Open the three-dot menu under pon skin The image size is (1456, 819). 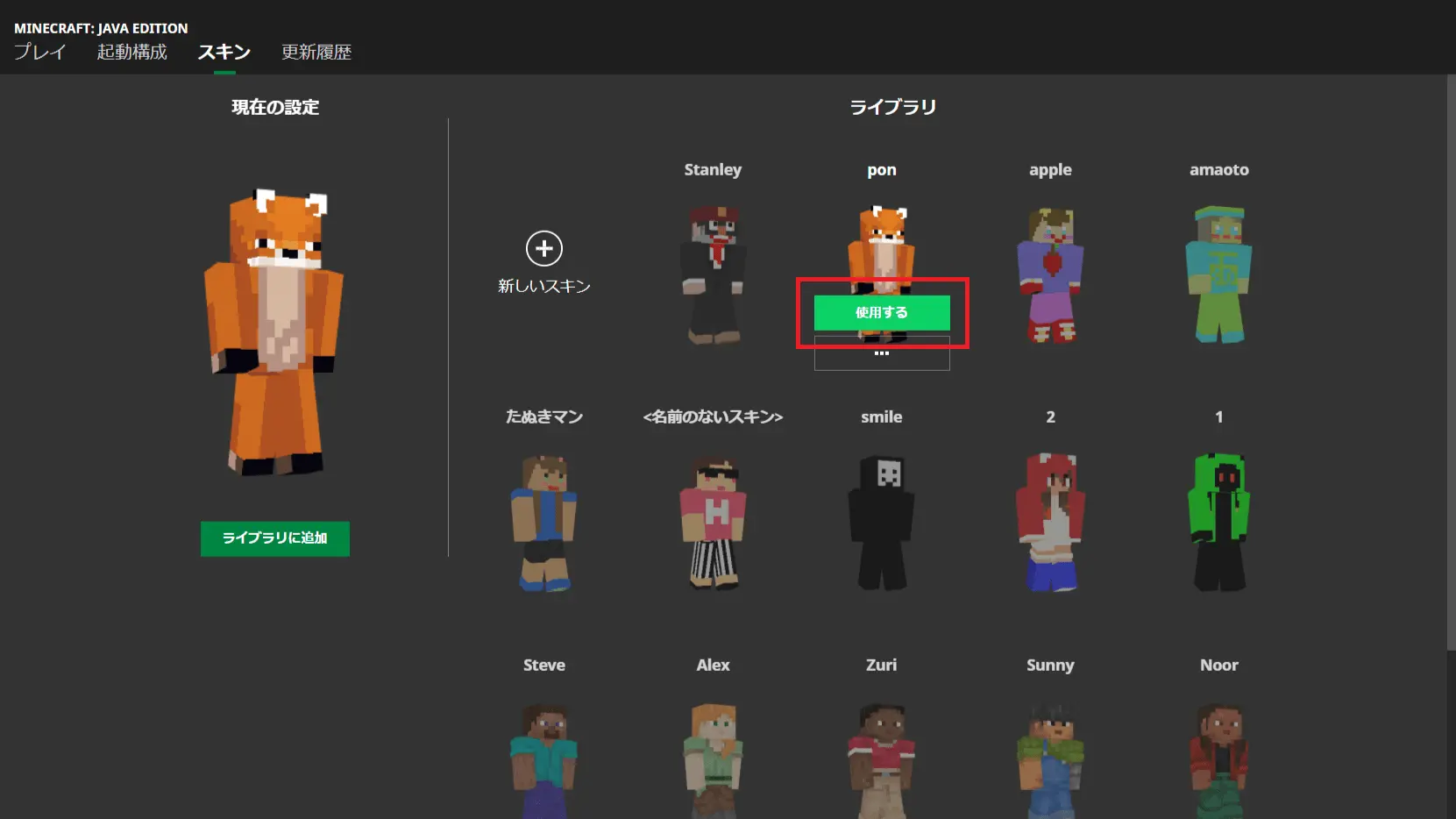pyautogui.click(x=881, y=353)
